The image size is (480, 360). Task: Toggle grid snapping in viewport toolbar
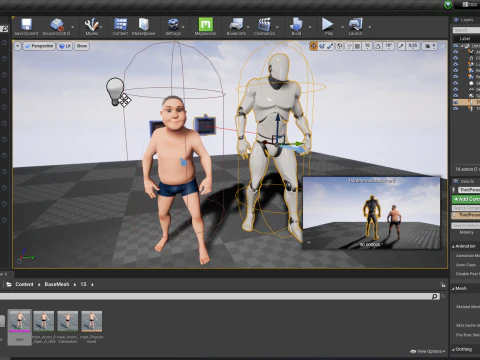(x=357, y=46)
